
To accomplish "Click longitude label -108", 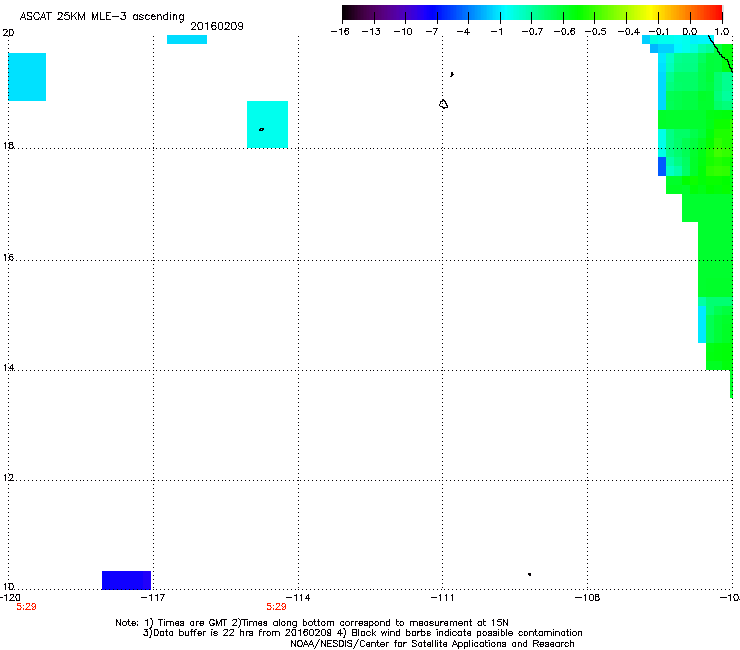I will point(588,598).
